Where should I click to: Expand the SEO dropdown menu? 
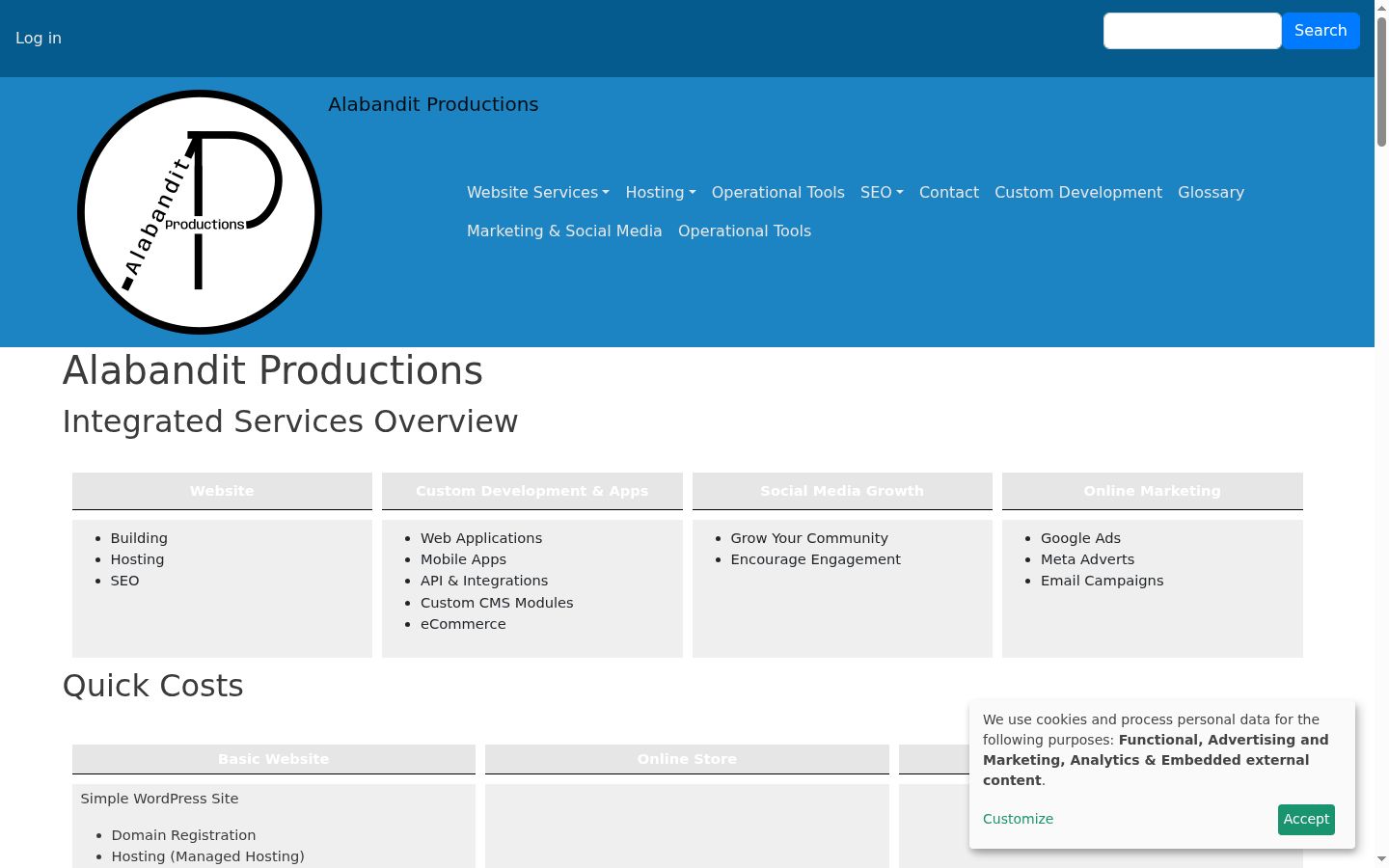pyautogui.click(x=882, y=192)
